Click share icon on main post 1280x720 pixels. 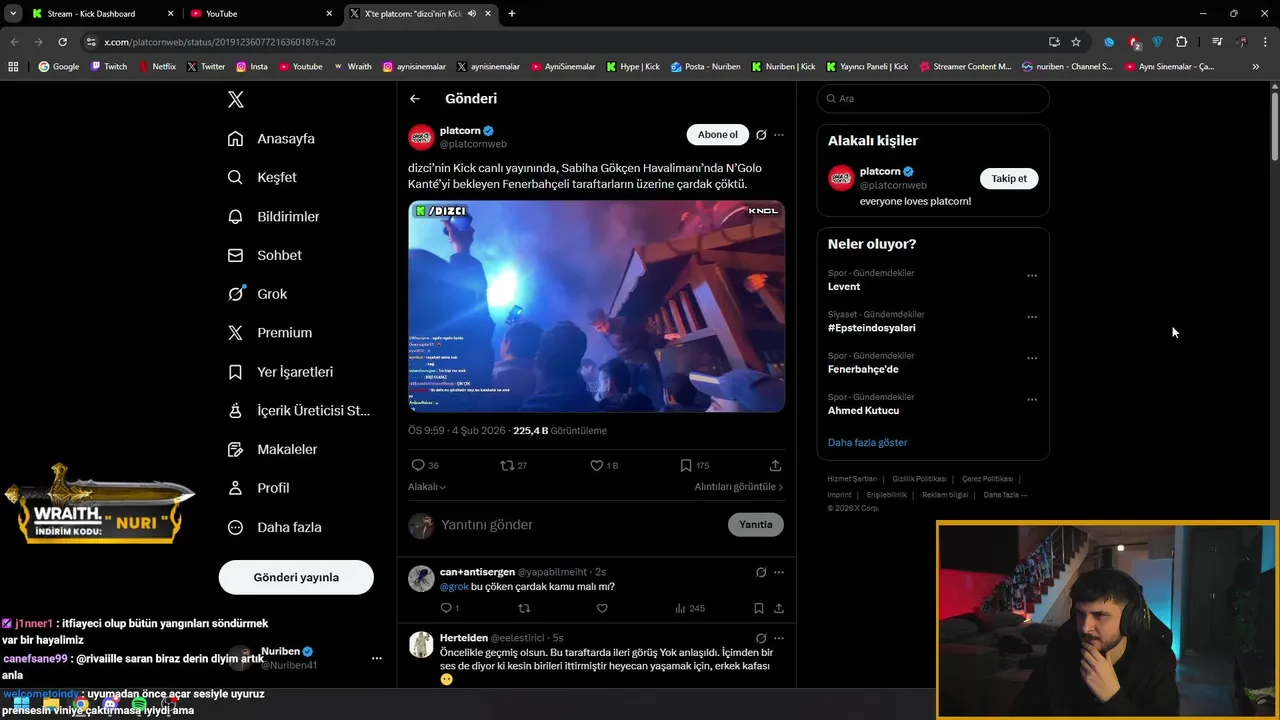click(775, 465)
